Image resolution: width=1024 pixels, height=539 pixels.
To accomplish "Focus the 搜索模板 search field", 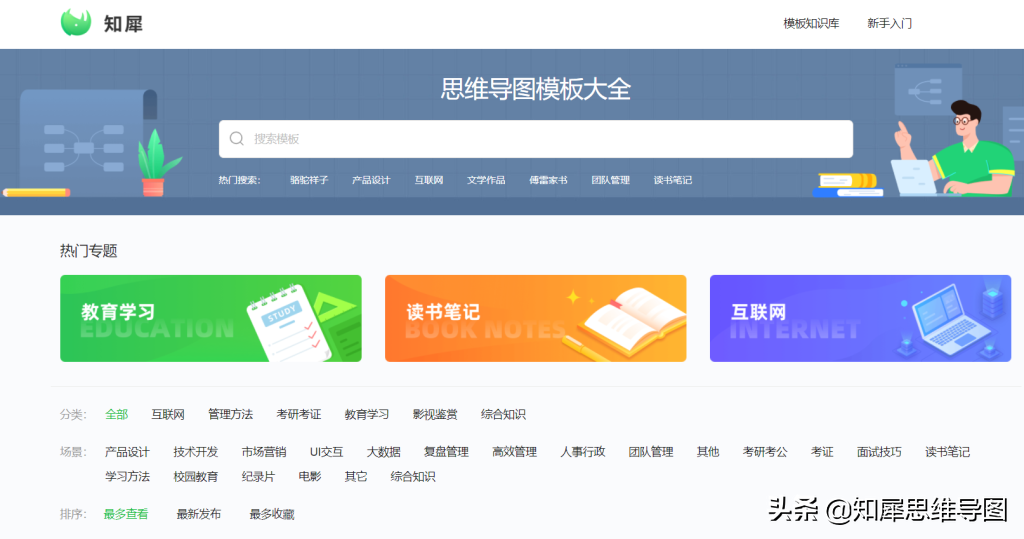I will point(536,139).
